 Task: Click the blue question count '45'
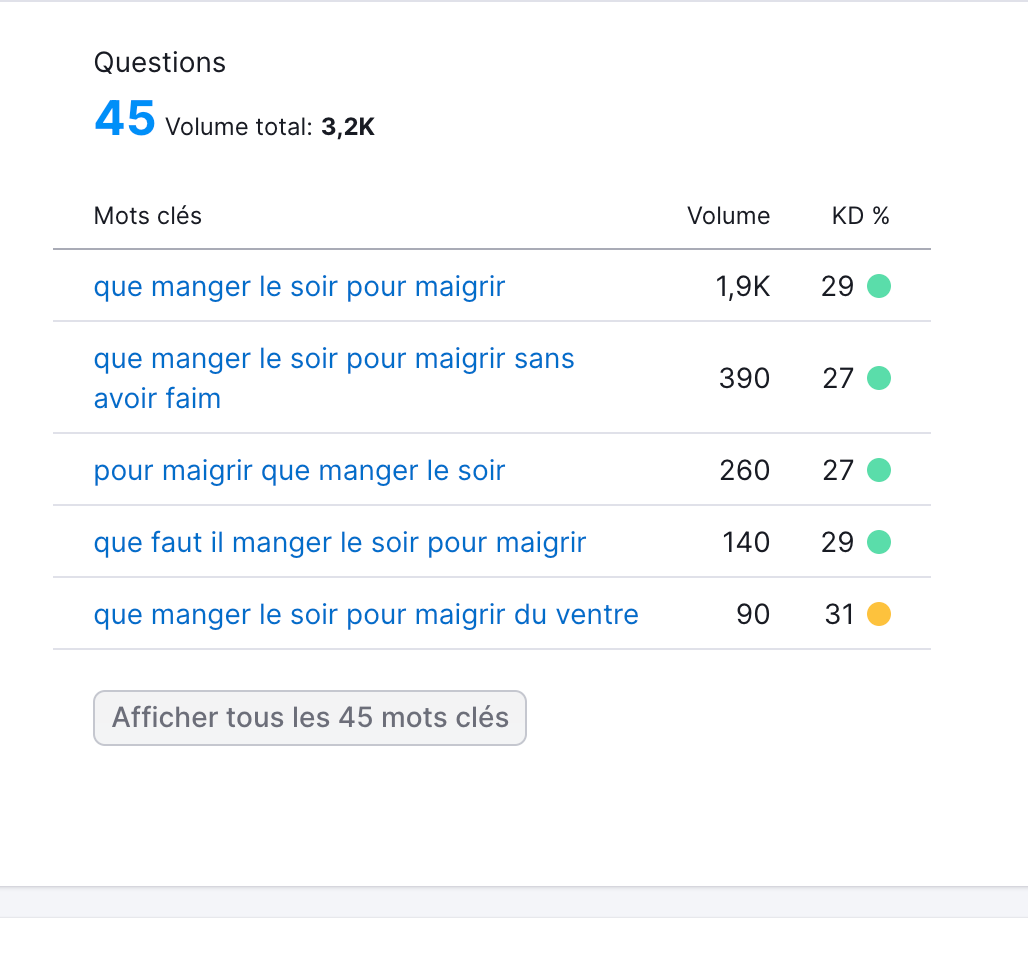[x=125, y=118]
